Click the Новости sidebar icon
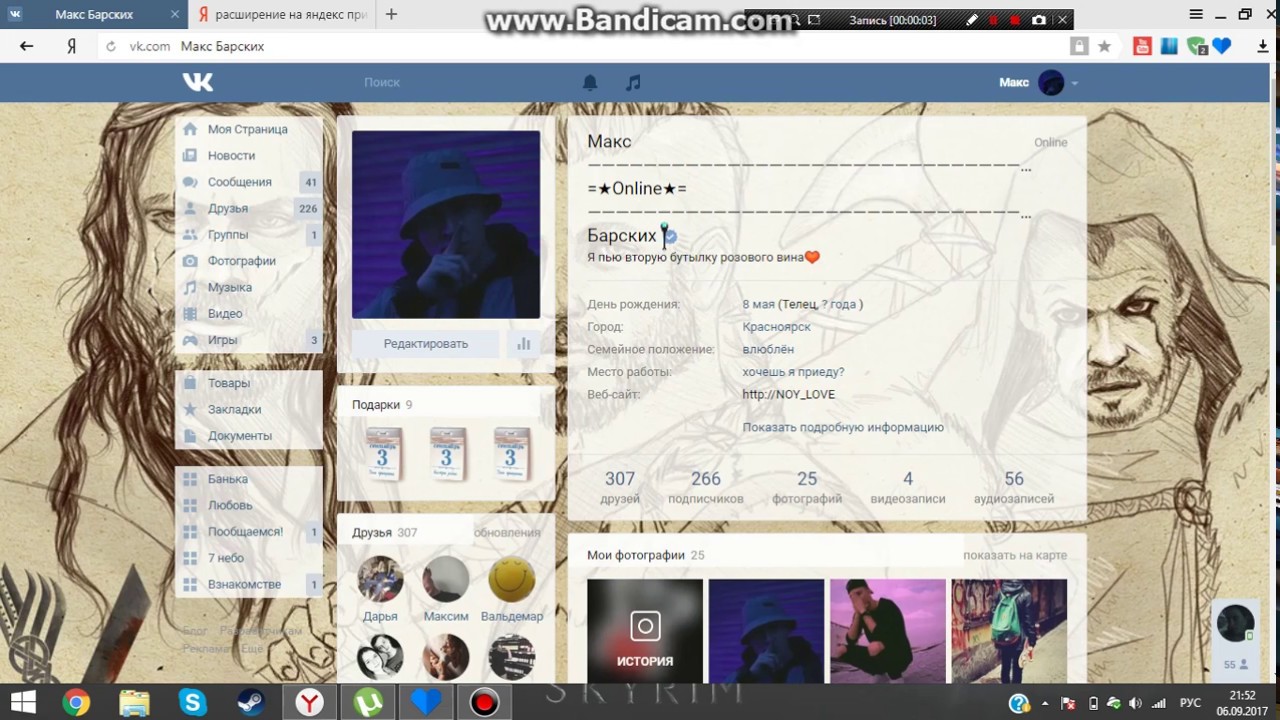 [x=190, y=155]
